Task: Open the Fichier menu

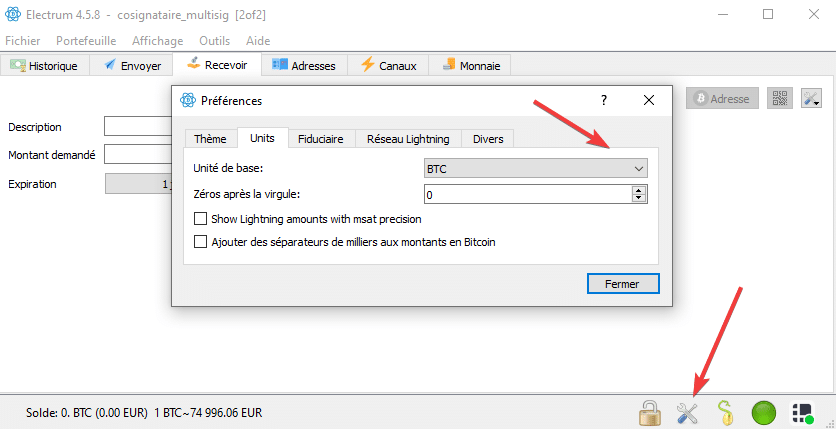Action: pyautogui.click(x=22, y=41)
